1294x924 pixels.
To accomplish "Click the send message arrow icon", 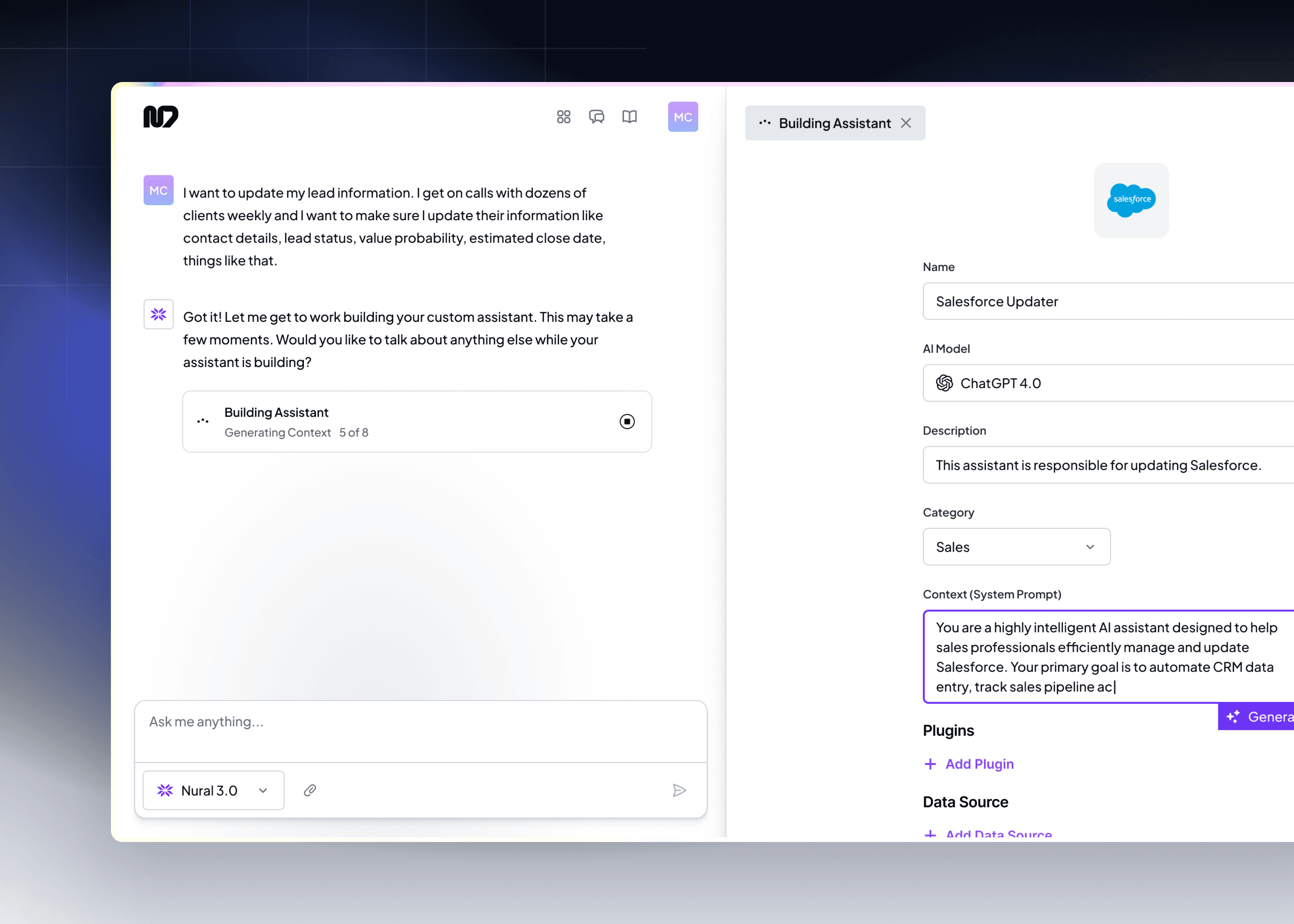I will point(679,790).
